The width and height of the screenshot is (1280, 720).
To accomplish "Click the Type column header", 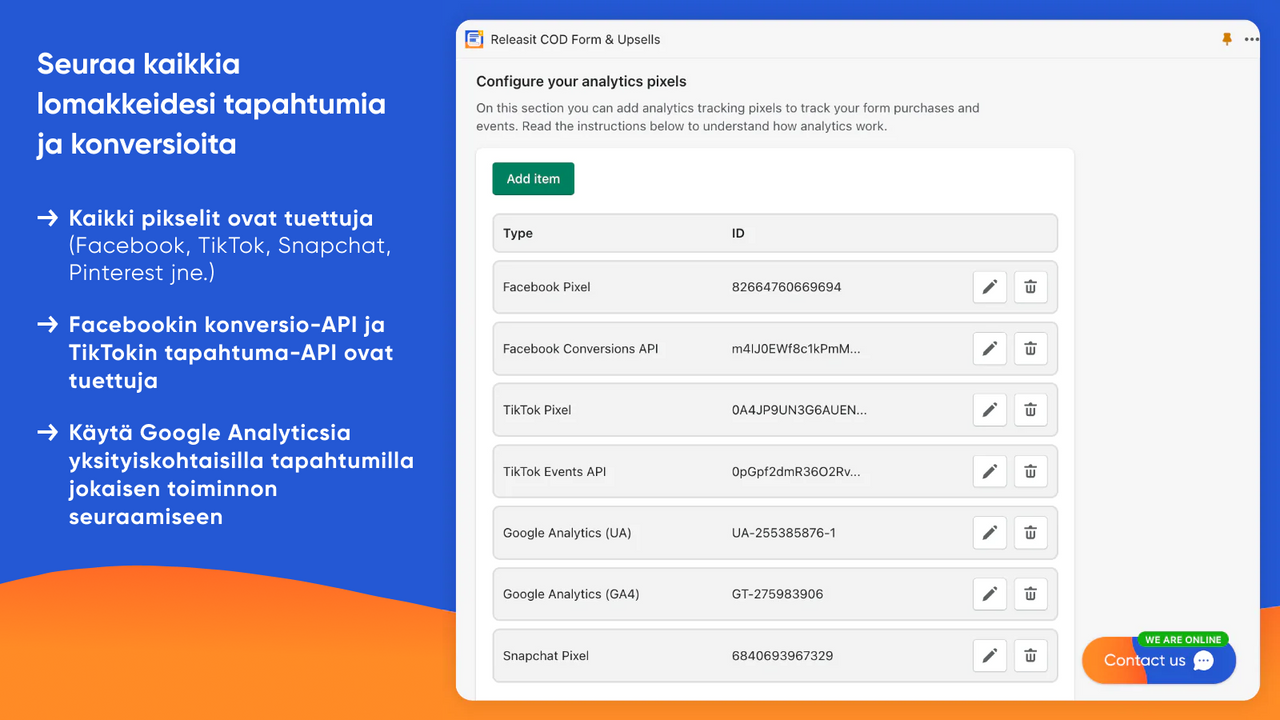I will click(x=518, y=233).
